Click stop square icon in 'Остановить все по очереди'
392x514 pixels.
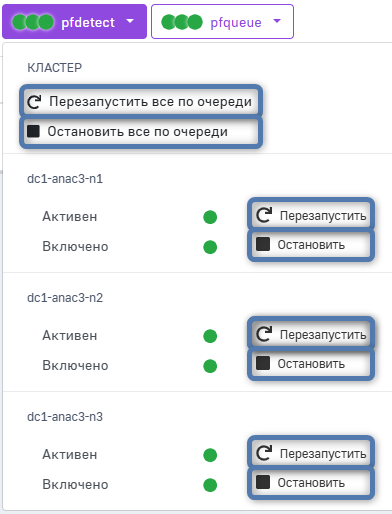click(x=33, y=131)
